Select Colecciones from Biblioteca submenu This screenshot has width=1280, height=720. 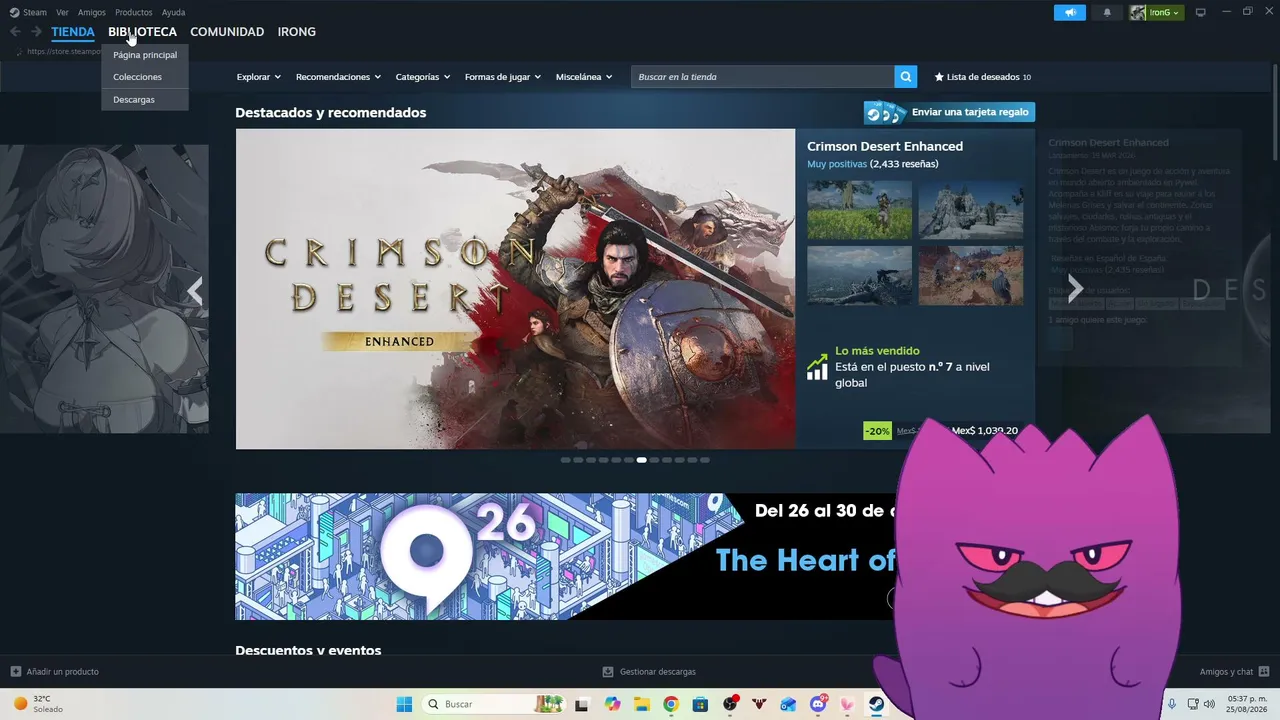pos(145,77)
